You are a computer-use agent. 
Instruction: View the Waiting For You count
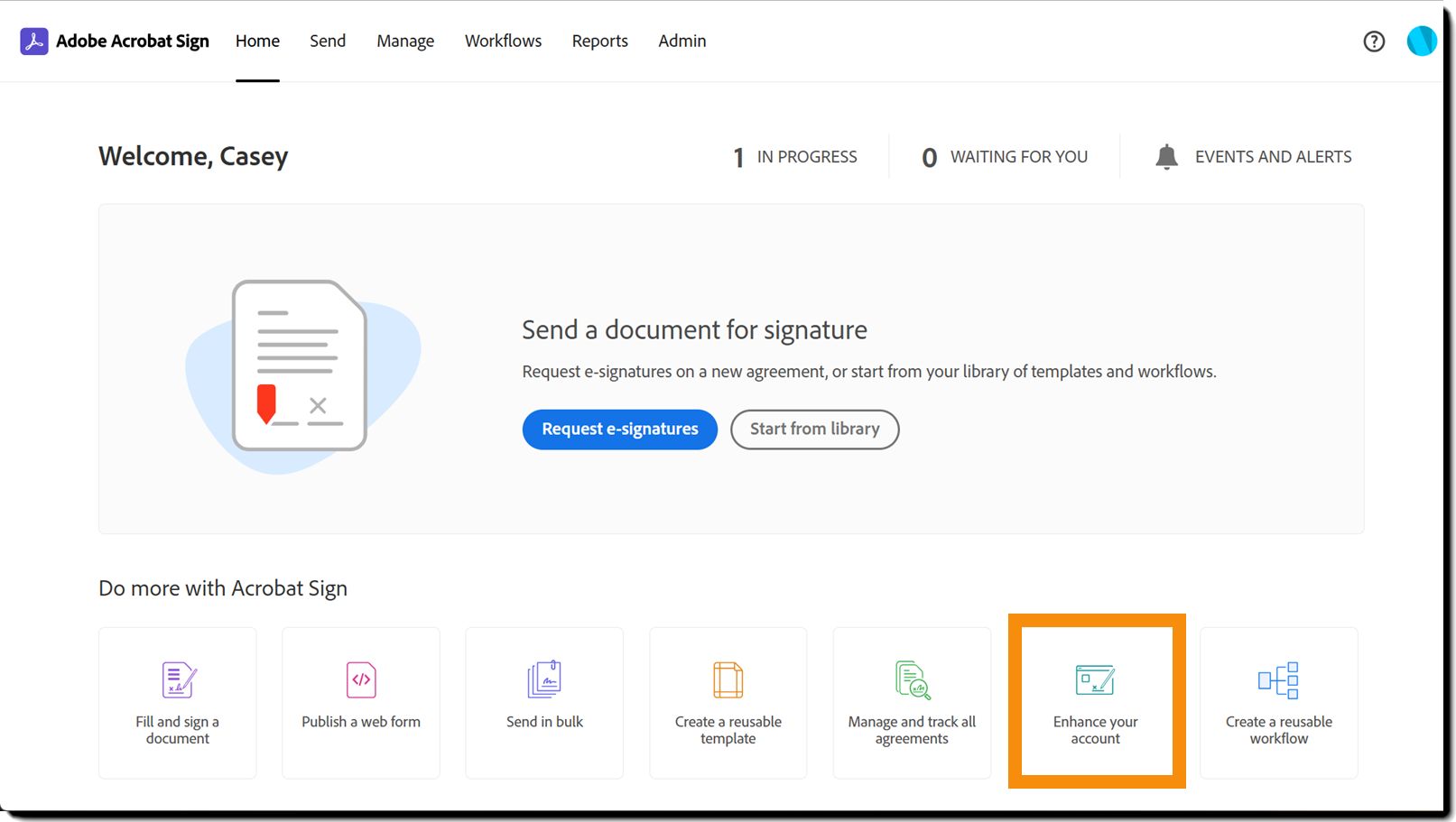pyautogui.click(x=1005, y=157)
